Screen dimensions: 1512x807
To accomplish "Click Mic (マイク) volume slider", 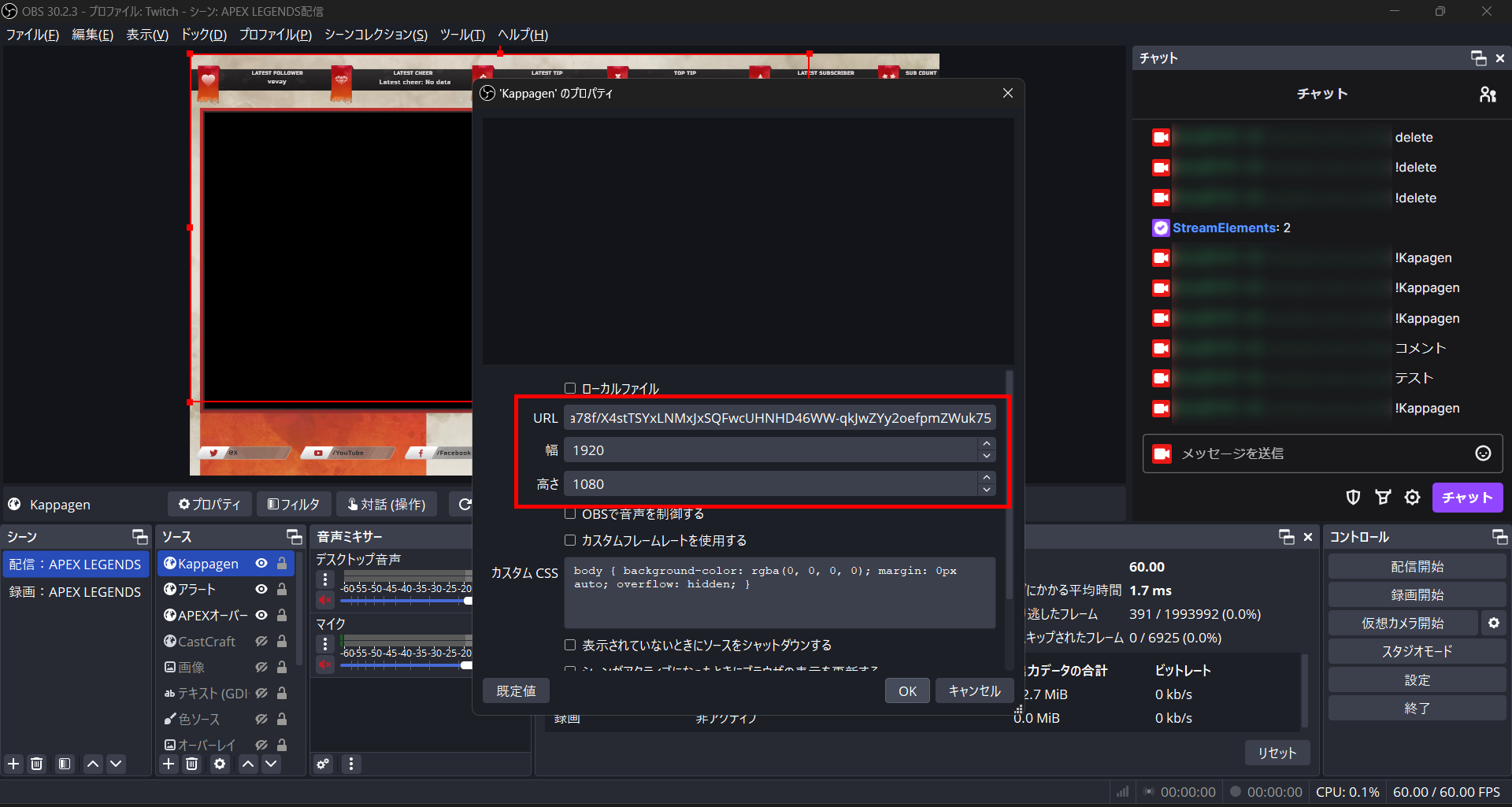I will click(x=406, y=665).
